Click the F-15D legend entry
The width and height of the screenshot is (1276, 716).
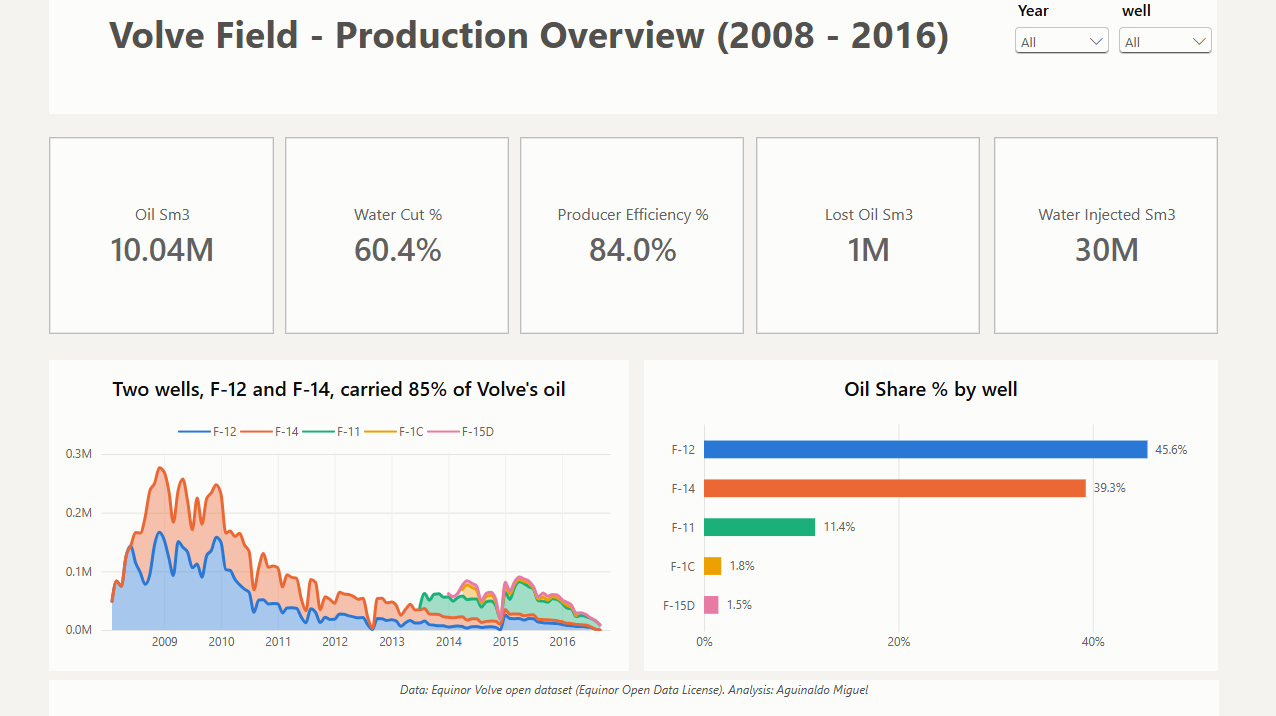(x=462, y=432)
